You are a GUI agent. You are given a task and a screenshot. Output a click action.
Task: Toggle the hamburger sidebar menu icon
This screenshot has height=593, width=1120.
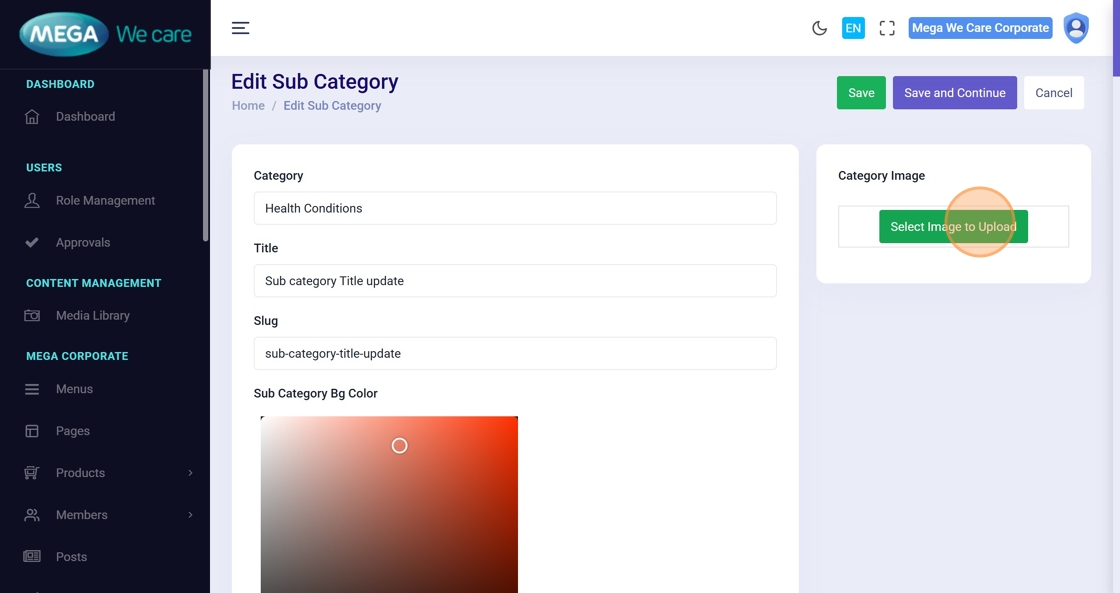[x=240, y=28]
